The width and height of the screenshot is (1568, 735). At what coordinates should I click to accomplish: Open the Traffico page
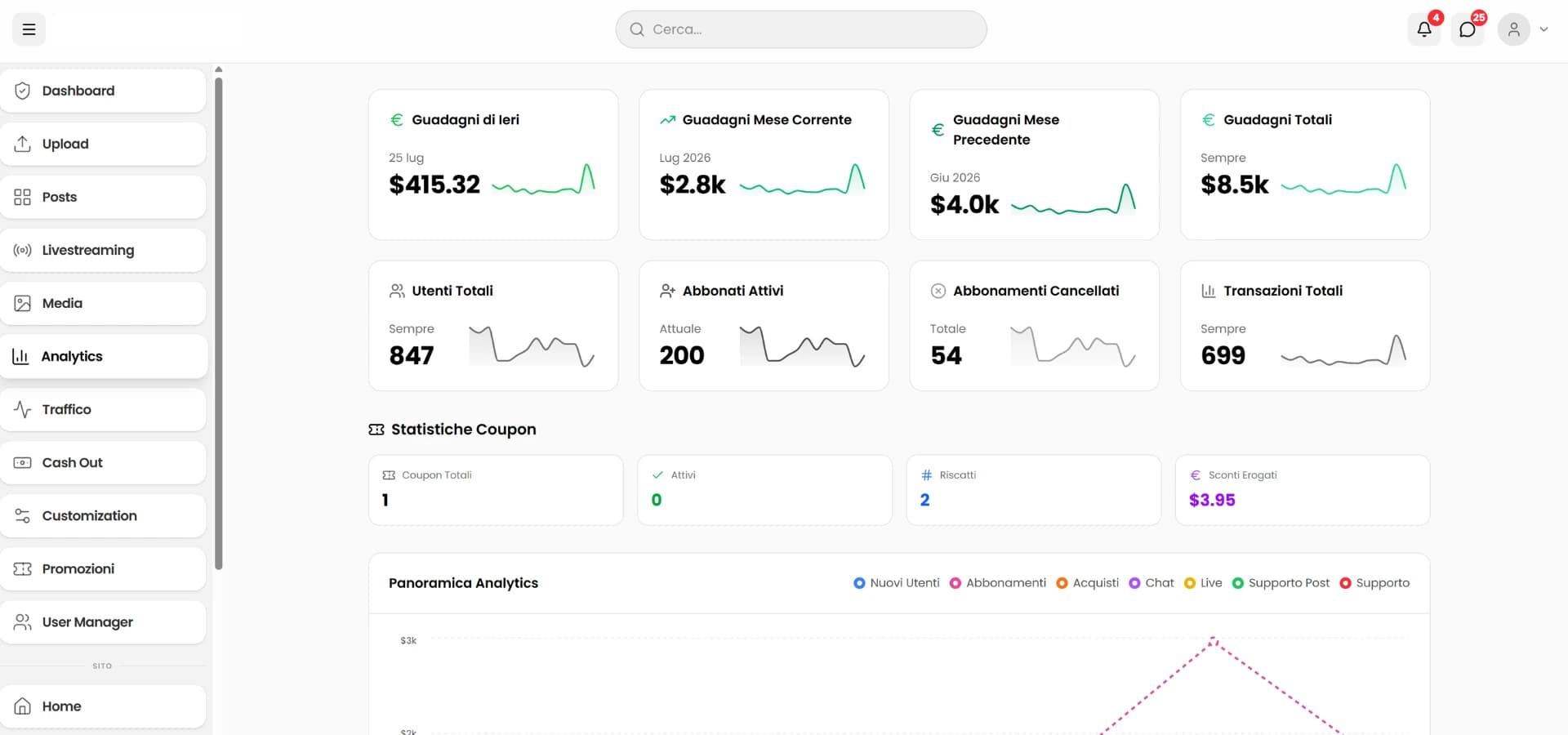[x=103, y=409]
